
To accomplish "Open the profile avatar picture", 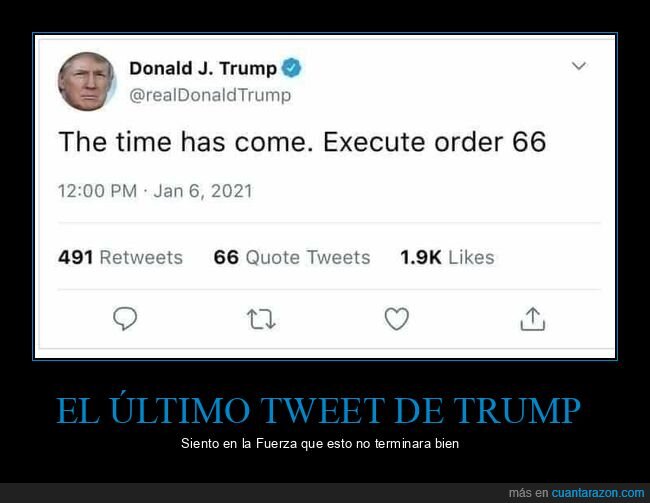I will coord(87,81).
